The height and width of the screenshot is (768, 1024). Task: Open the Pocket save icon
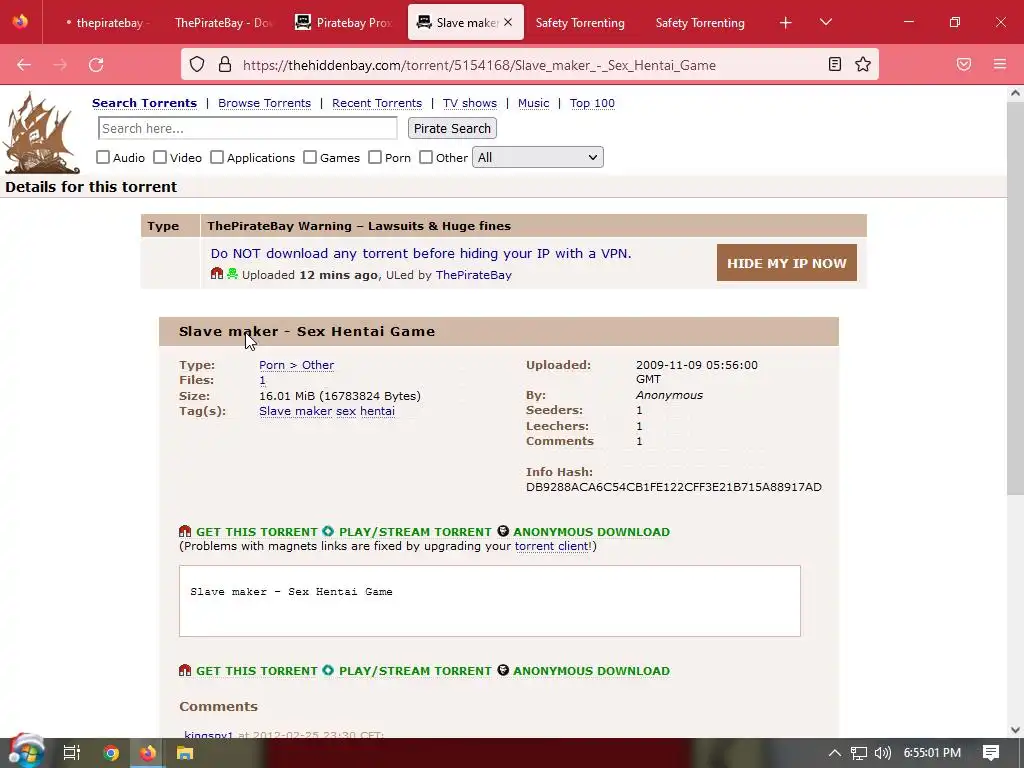964,64
